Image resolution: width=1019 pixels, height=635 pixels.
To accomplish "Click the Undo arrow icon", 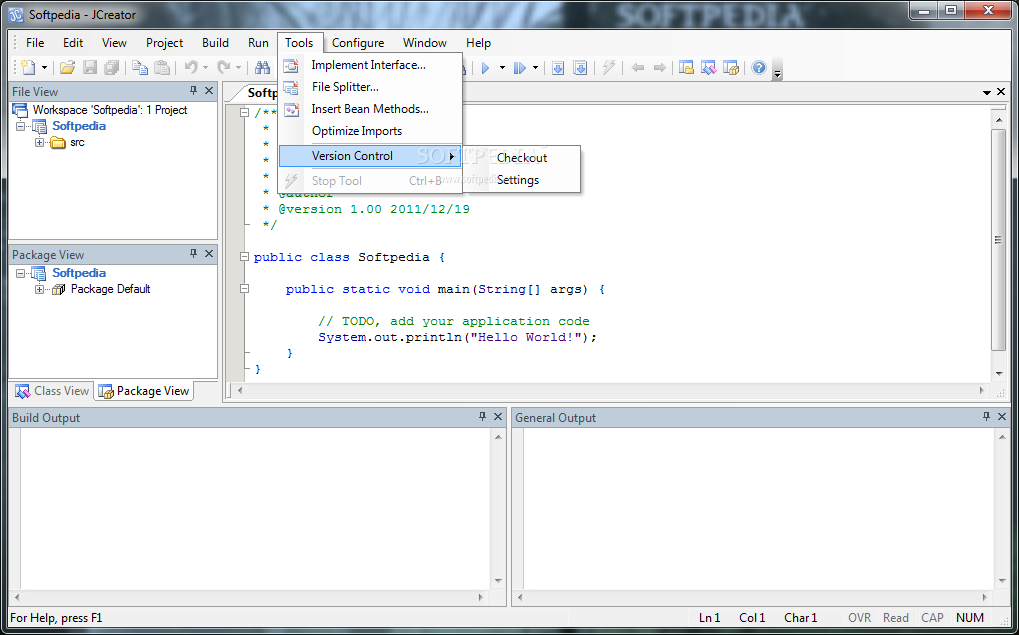I will click(x=190, y=67).
